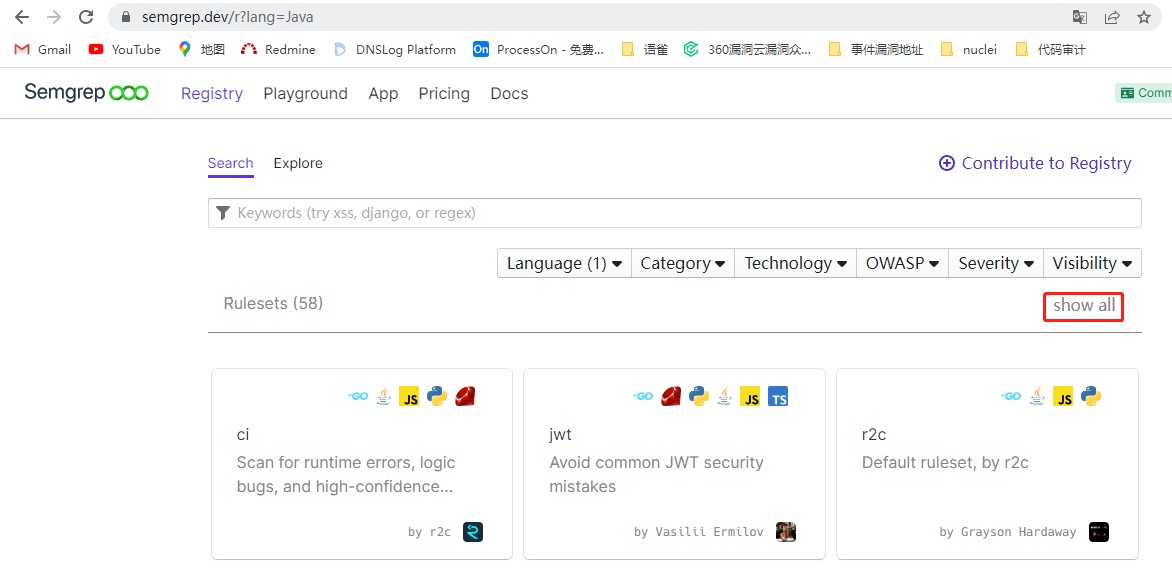Screen dimensions: 1172x581
Task: Expand the Language (1) filter dropdown
Action: [x=564, y=263]
